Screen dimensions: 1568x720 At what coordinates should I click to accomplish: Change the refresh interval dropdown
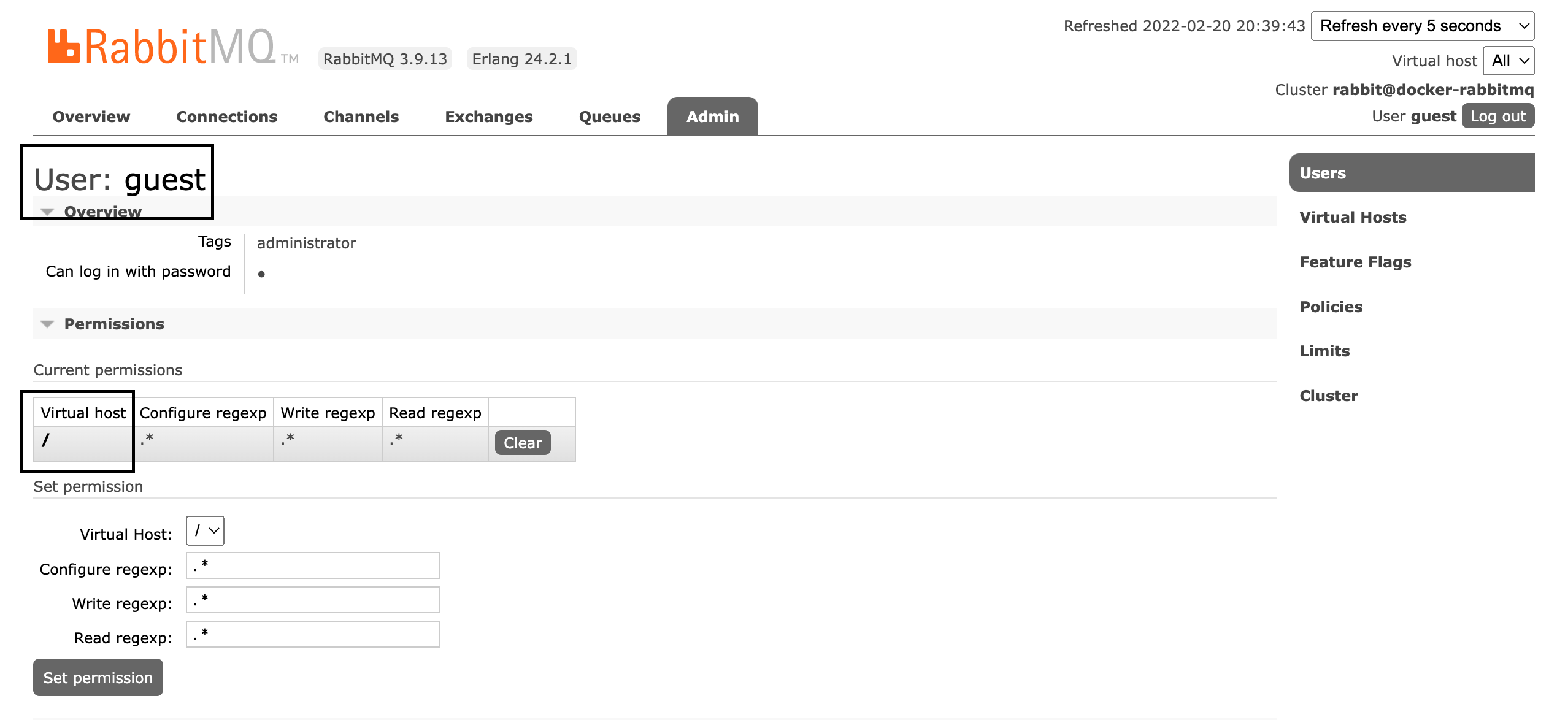coord(1422,26)
